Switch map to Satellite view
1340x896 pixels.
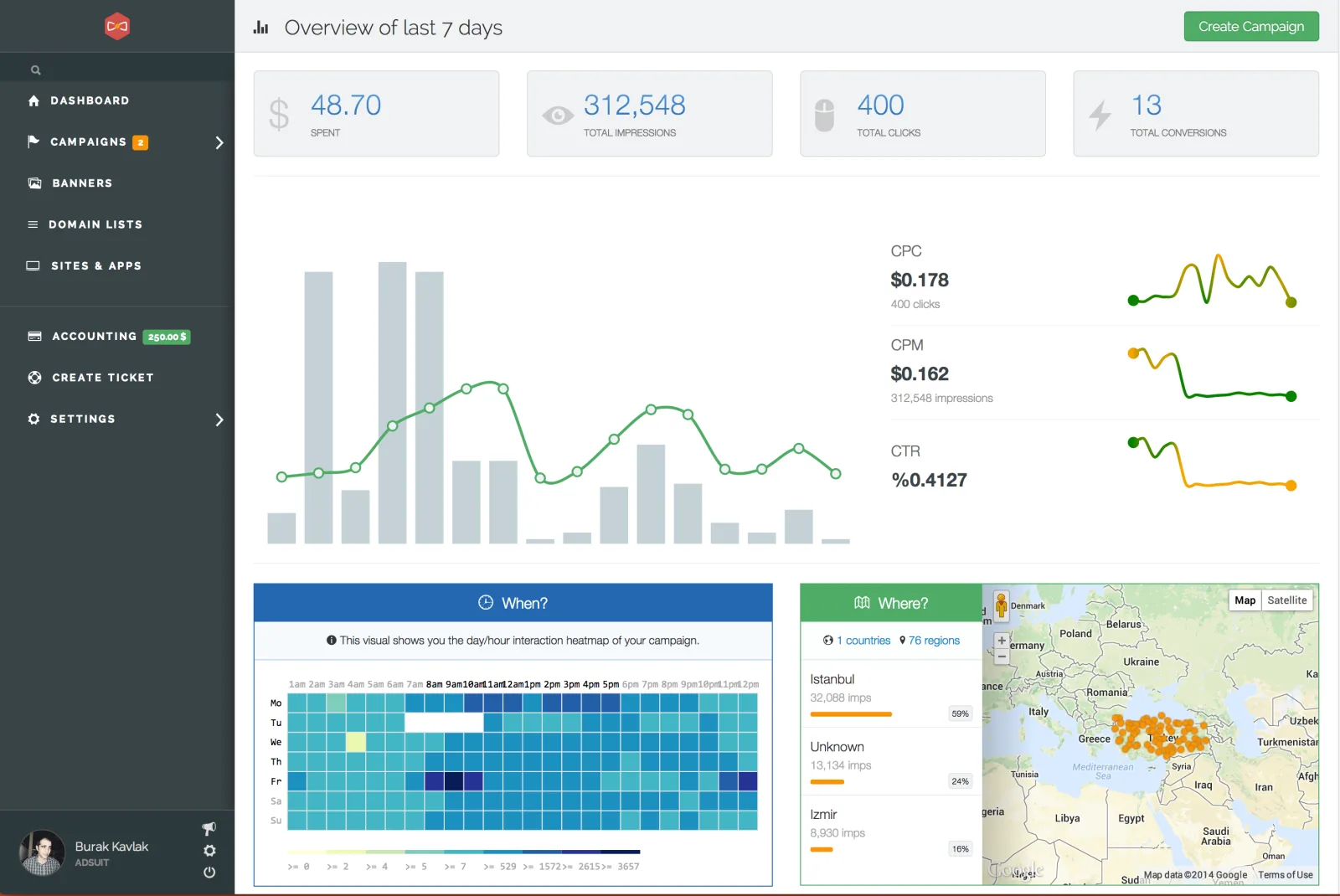(1287, 600)
